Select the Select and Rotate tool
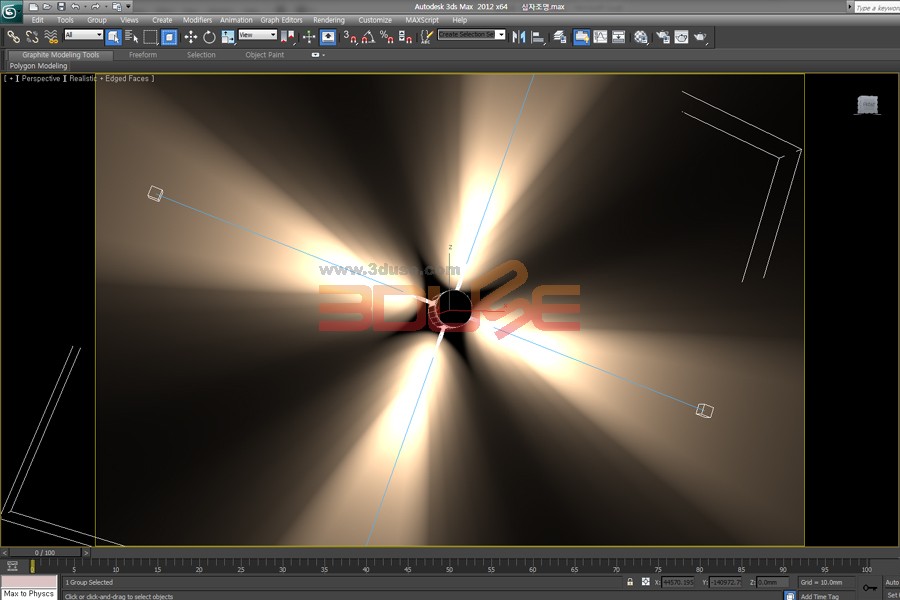 pos(209,37)
